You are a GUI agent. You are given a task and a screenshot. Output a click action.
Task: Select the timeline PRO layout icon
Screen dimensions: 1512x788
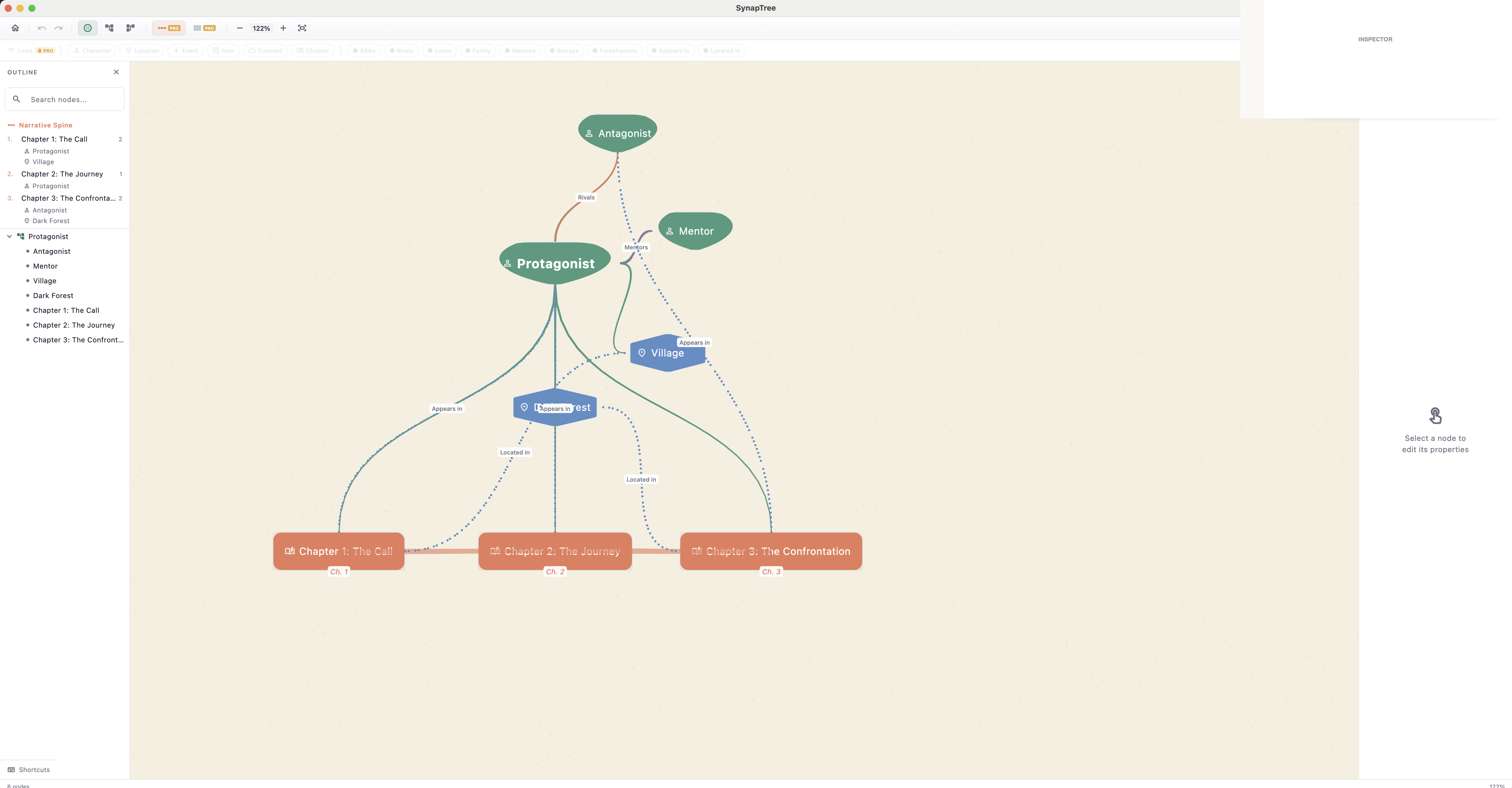click(x=168, y=27)
